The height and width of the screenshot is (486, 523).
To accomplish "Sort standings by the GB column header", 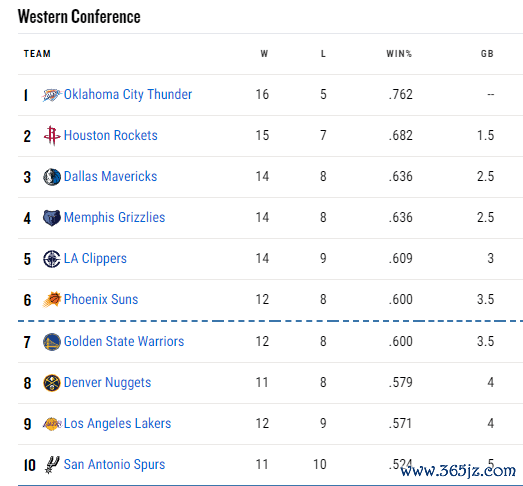I will click(x=487, y=54).
